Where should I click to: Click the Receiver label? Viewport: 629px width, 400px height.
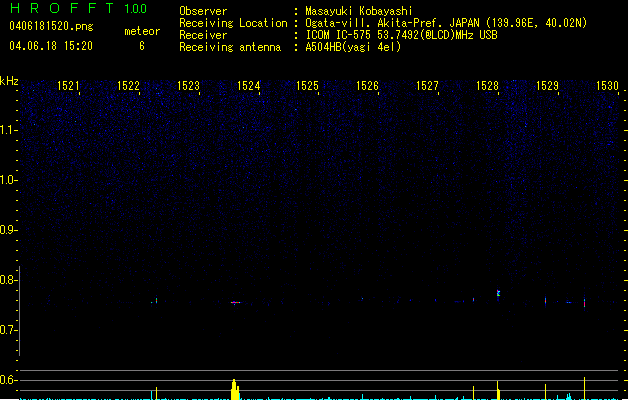tap(203, 35)
